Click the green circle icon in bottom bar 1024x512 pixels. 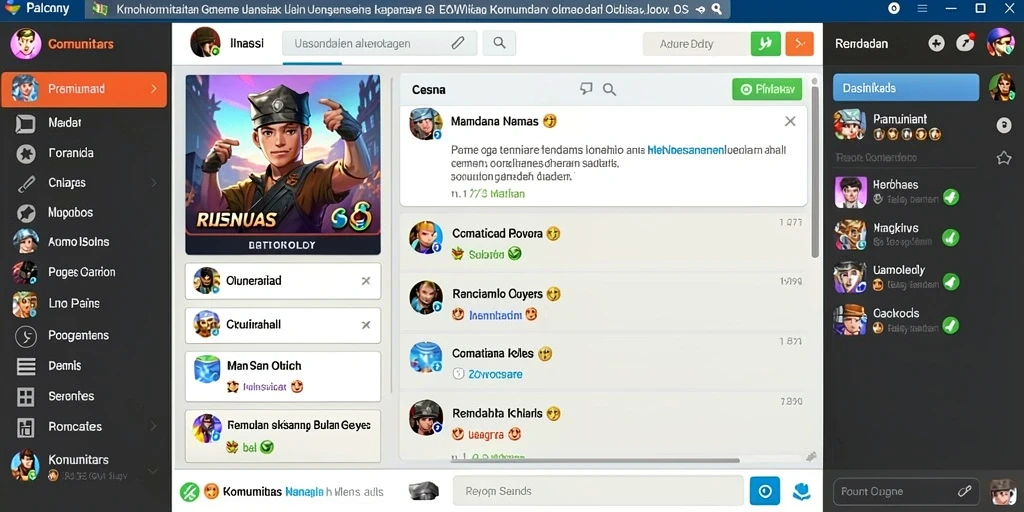[189, 491]
